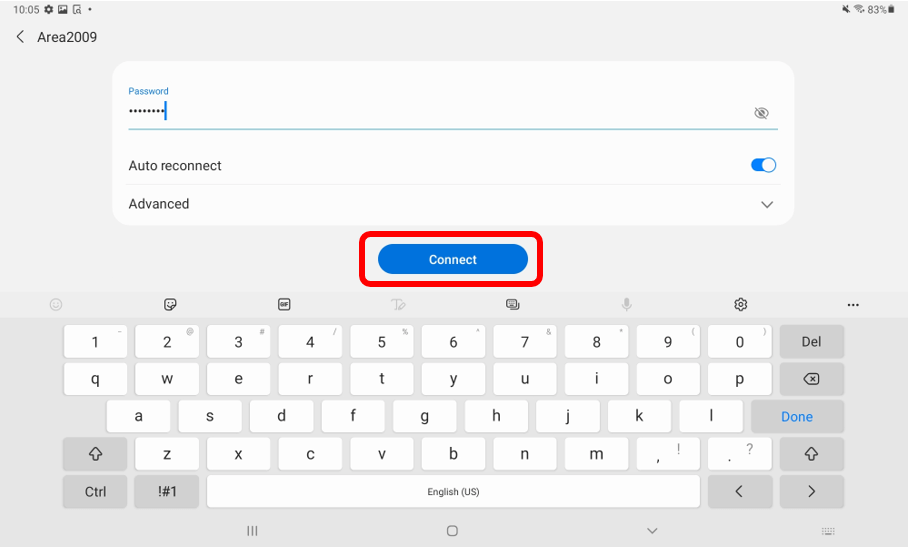Tap the letter p key
This screenshot has height=547, width=913.
click(x=739, y=379)
